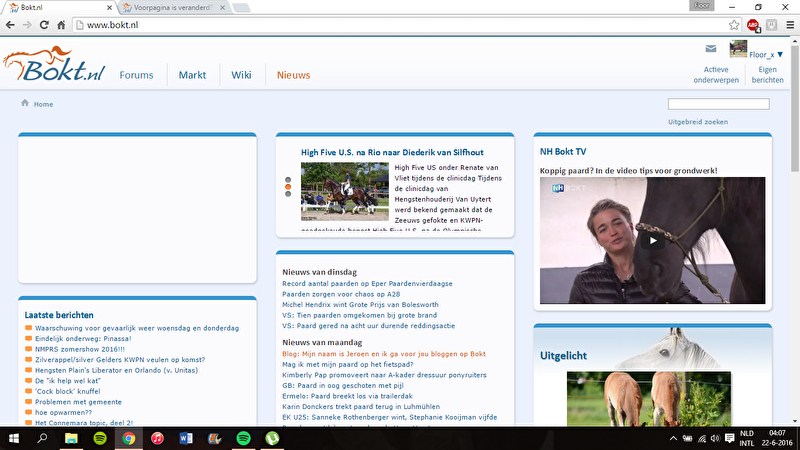Open 'Hengsten Plain's Liberator en Orlando' topic
The height and width of the screenshot is (450, 800).
tap(116, 370)
